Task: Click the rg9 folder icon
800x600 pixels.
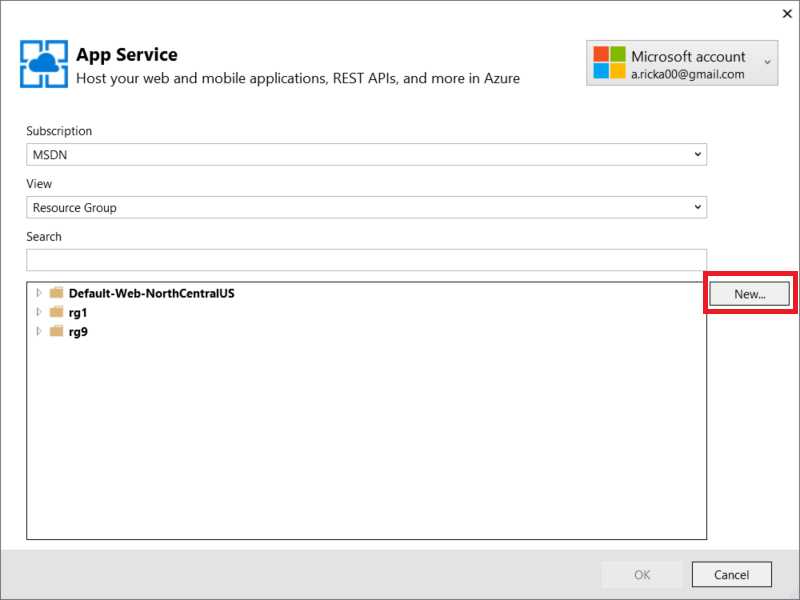Action: tap(56, 332)
